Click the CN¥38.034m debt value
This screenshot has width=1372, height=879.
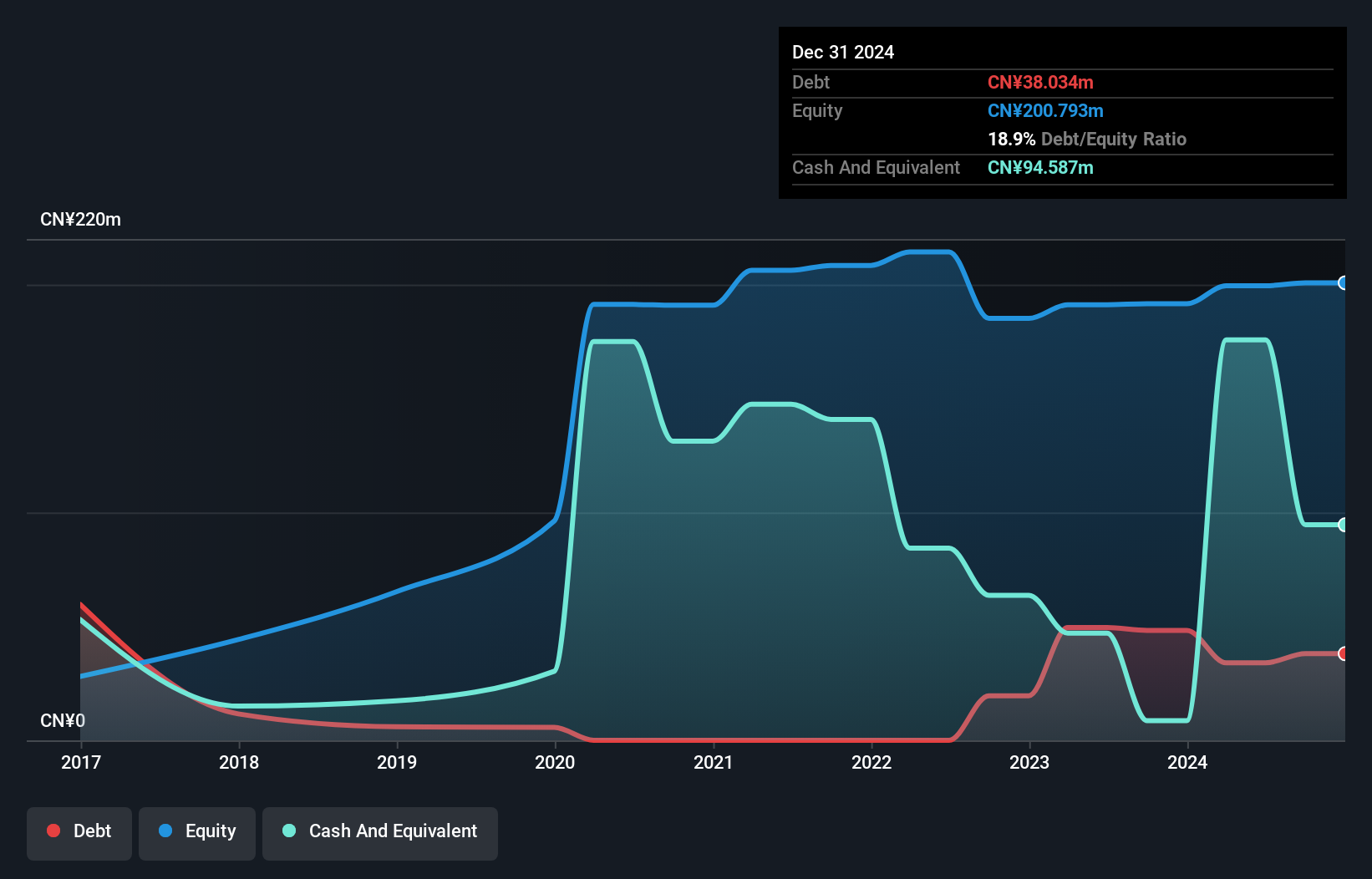1040,83
